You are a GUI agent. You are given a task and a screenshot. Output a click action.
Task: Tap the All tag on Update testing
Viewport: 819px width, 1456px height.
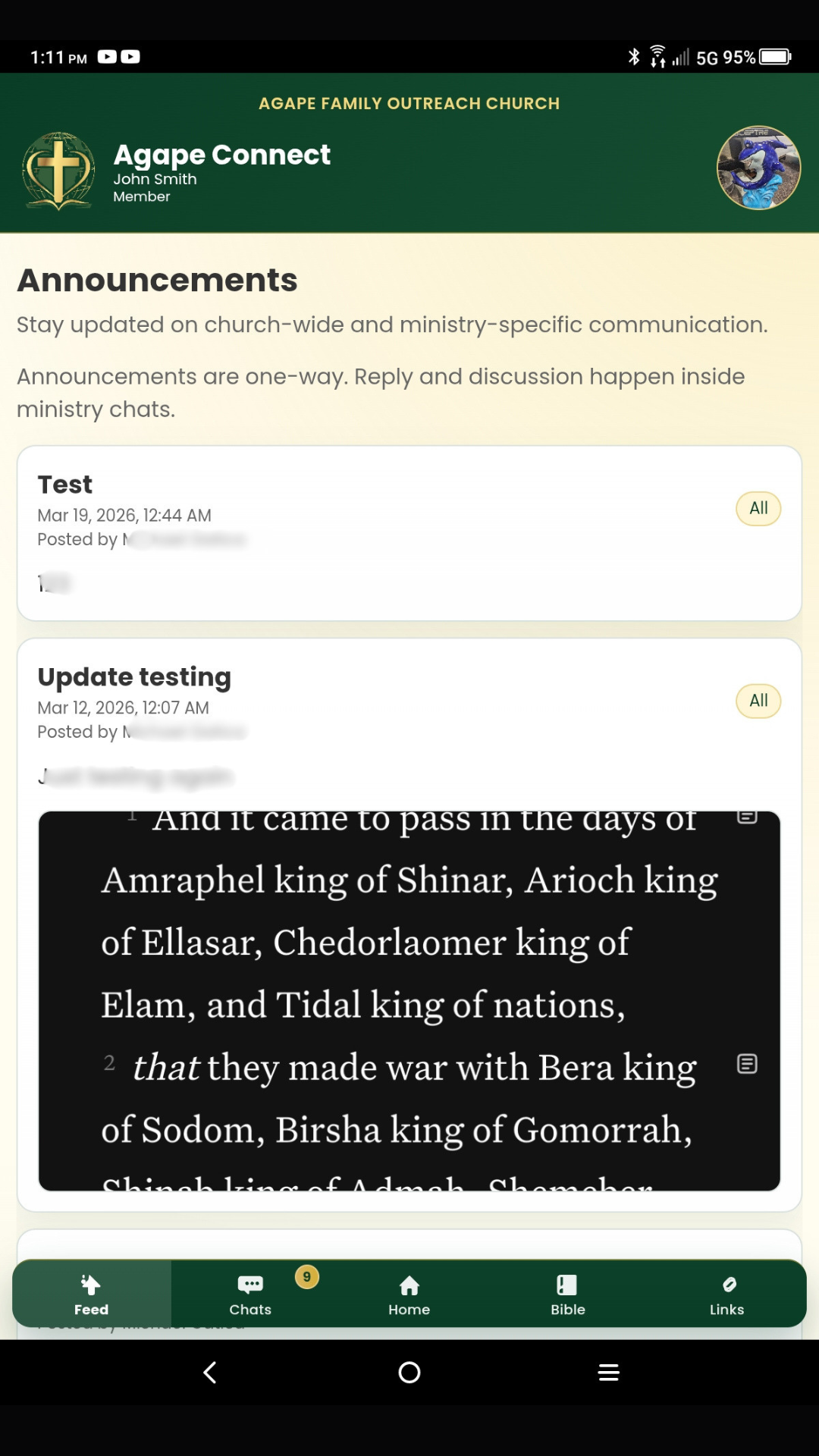[x=758, y=701]
